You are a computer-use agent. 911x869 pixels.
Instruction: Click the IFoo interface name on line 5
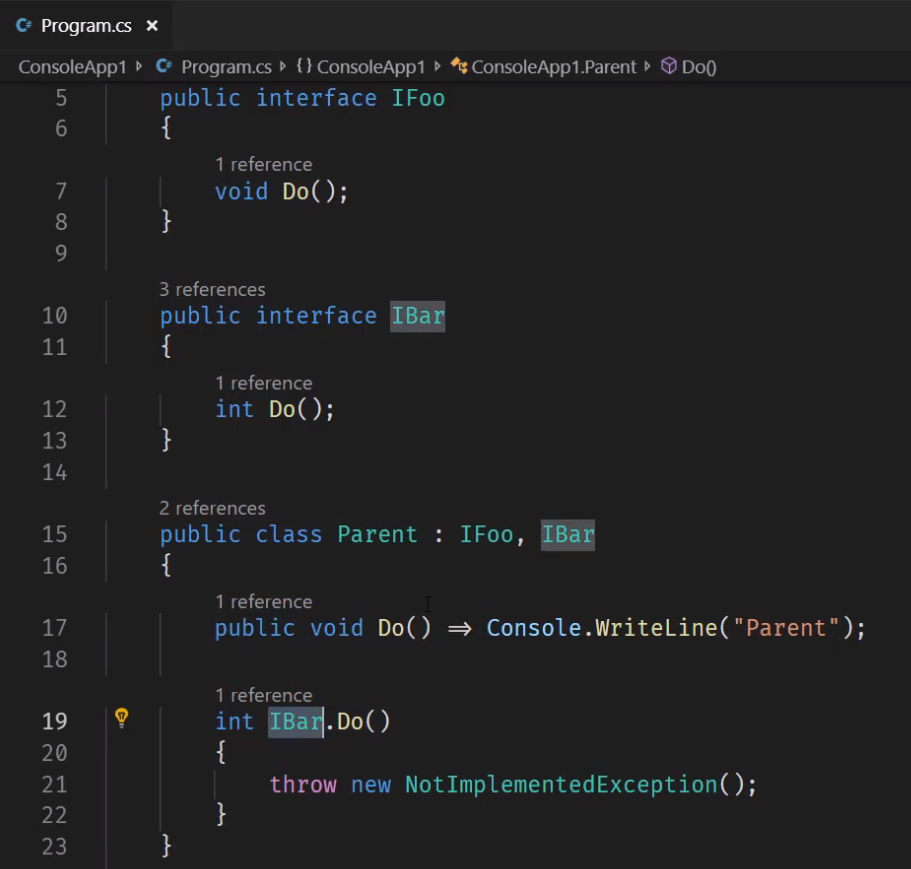tap(418, 98)
